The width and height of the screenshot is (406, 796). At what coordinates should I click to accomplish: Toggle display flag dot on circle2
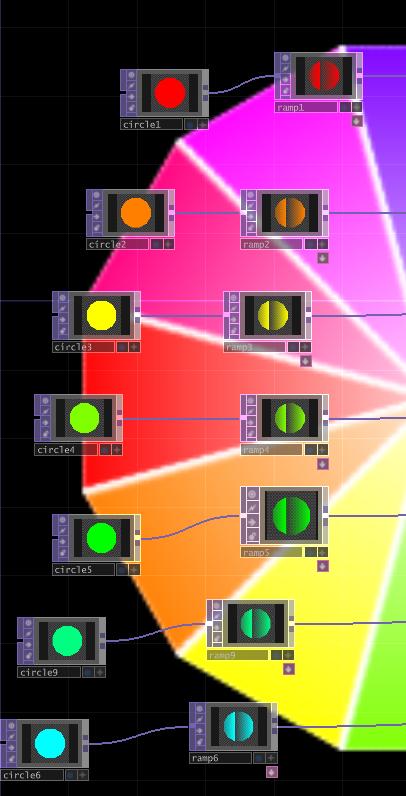click(x=157, y=244)
